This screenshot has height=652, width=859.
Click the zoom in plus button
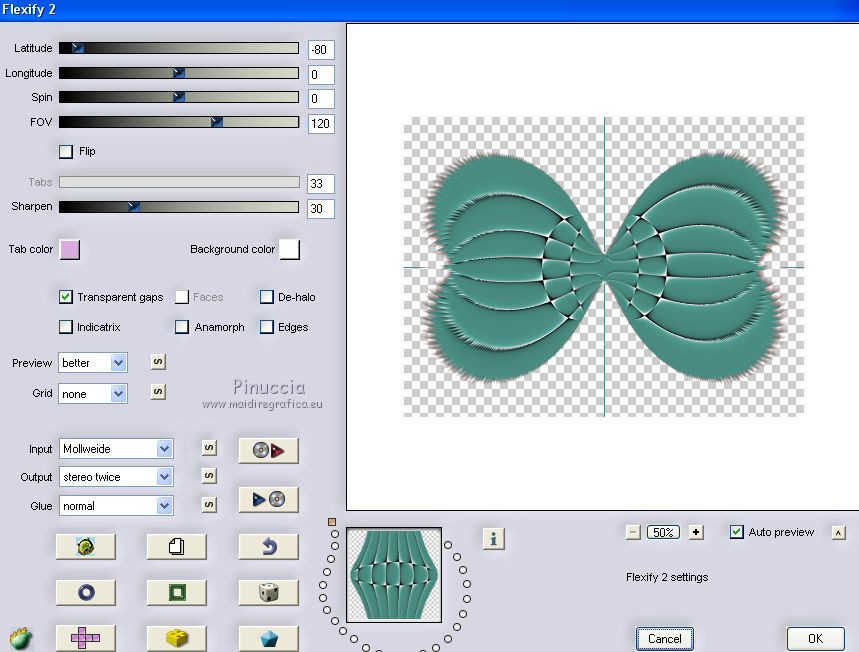[696, 532]
